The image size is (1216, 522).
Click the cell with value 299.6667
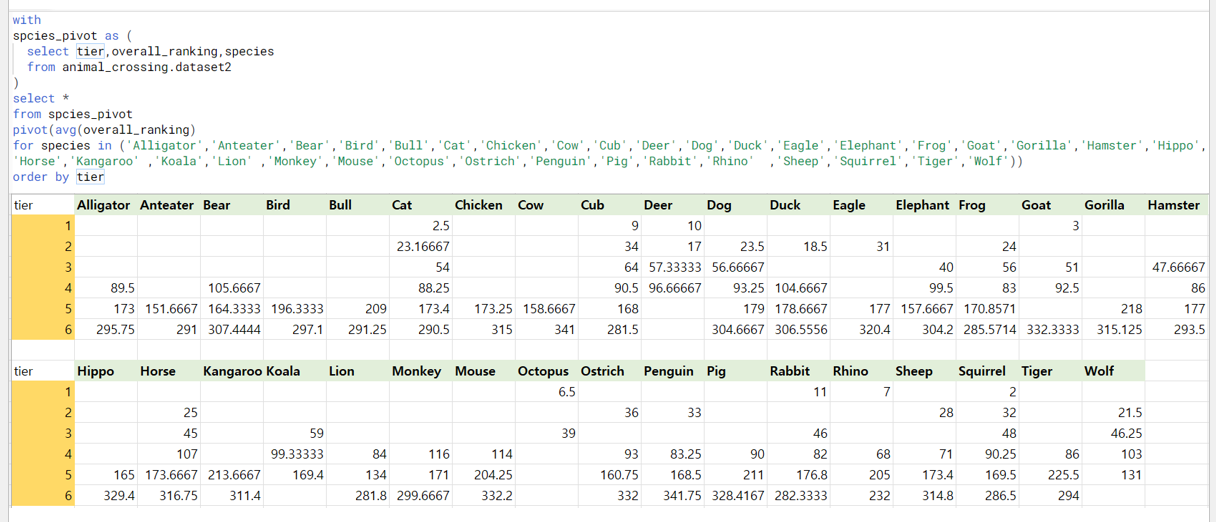pyautogui.click(x=423, y=496)
